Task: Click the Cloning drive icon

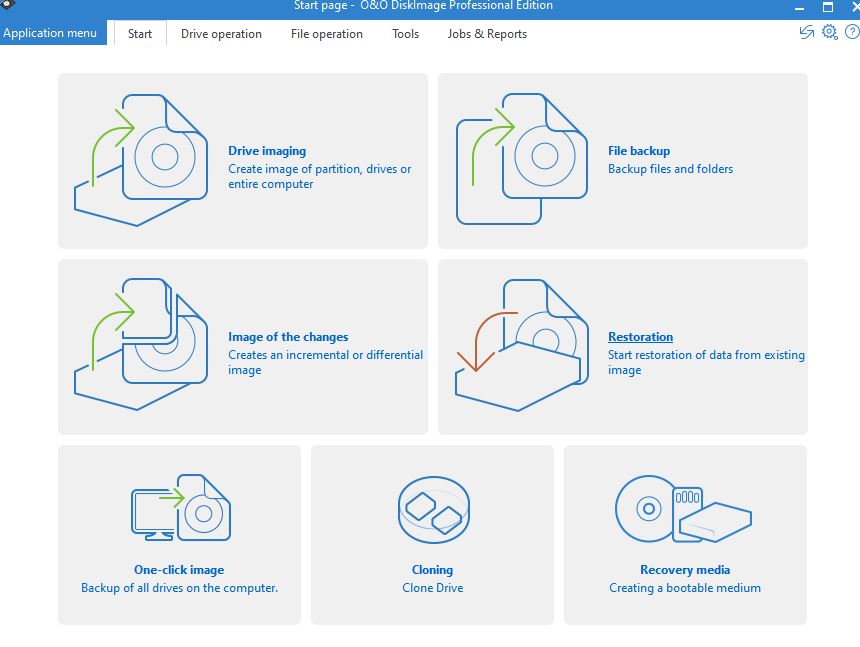Action: point(433,509)
